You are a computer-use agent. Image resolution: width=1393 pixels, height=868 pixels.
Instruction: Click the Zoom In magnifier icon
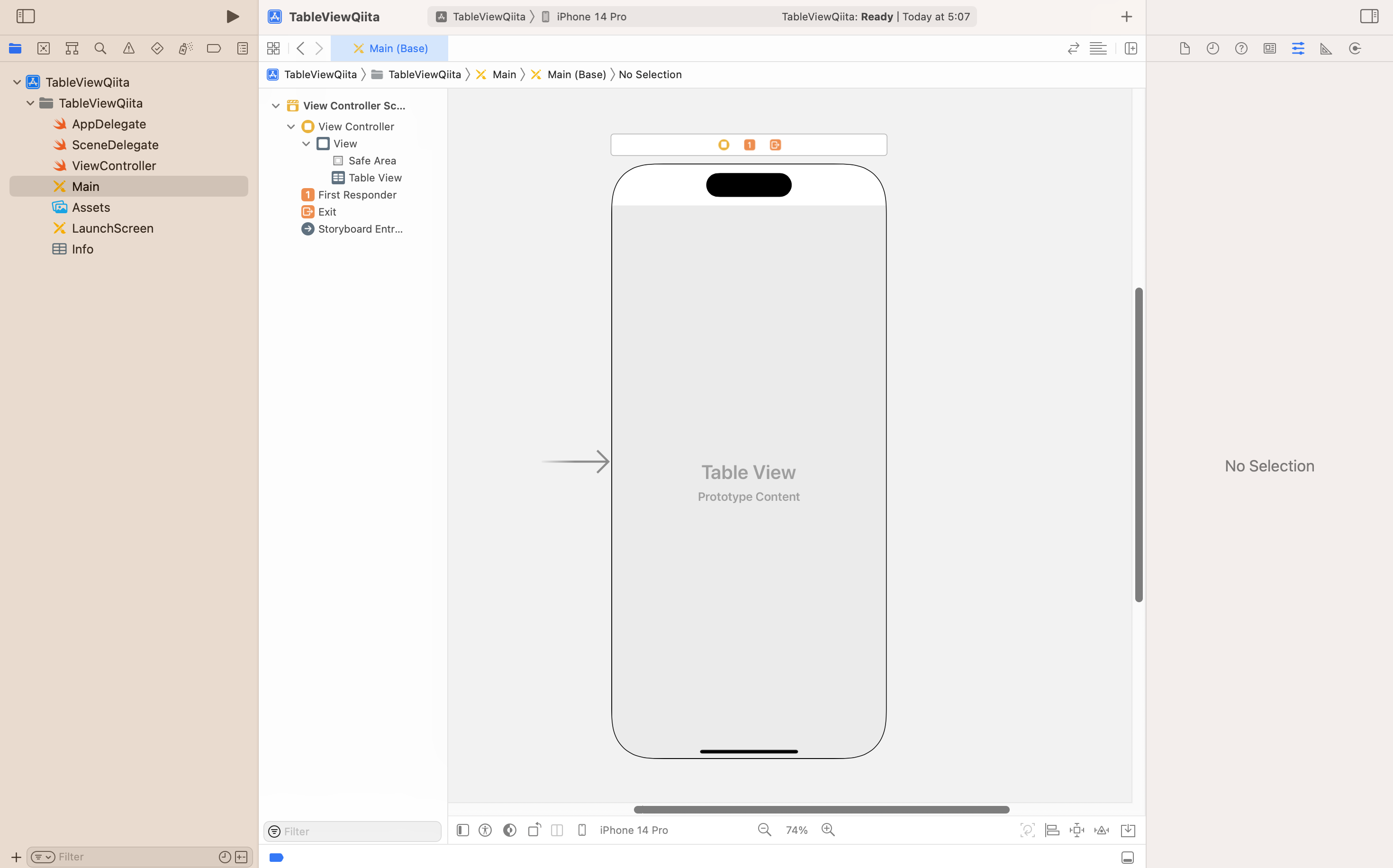(828, 830)
